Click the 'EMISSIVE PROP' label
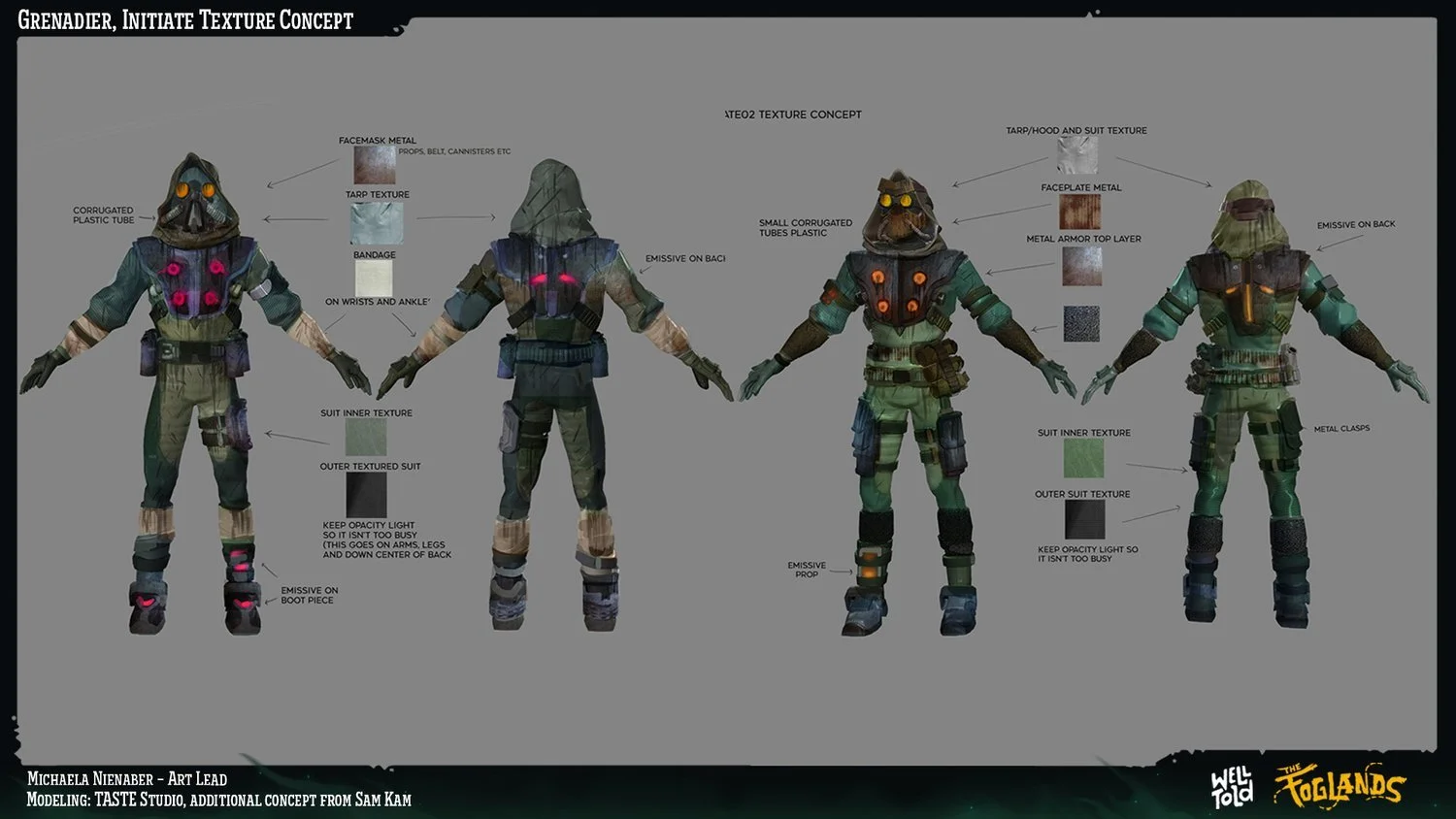The height and width of the screenshot is (819, 1456). pyautogui.click(x=807, y=570)
